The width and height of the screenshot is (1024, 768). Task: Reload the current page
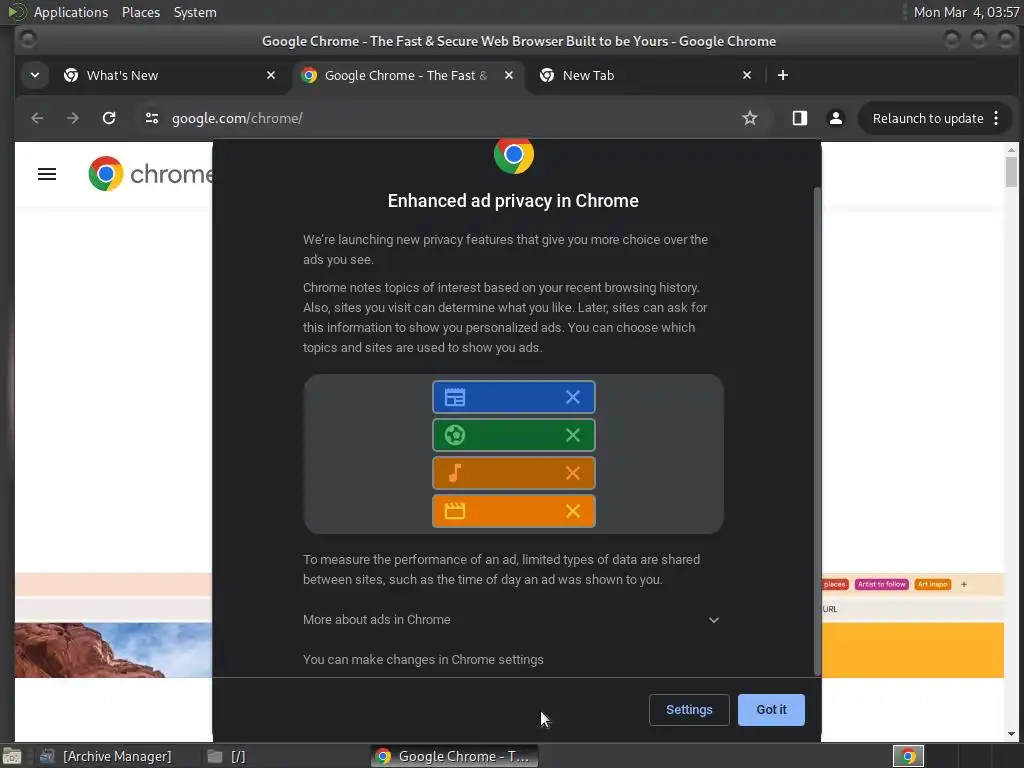(109, 118)
